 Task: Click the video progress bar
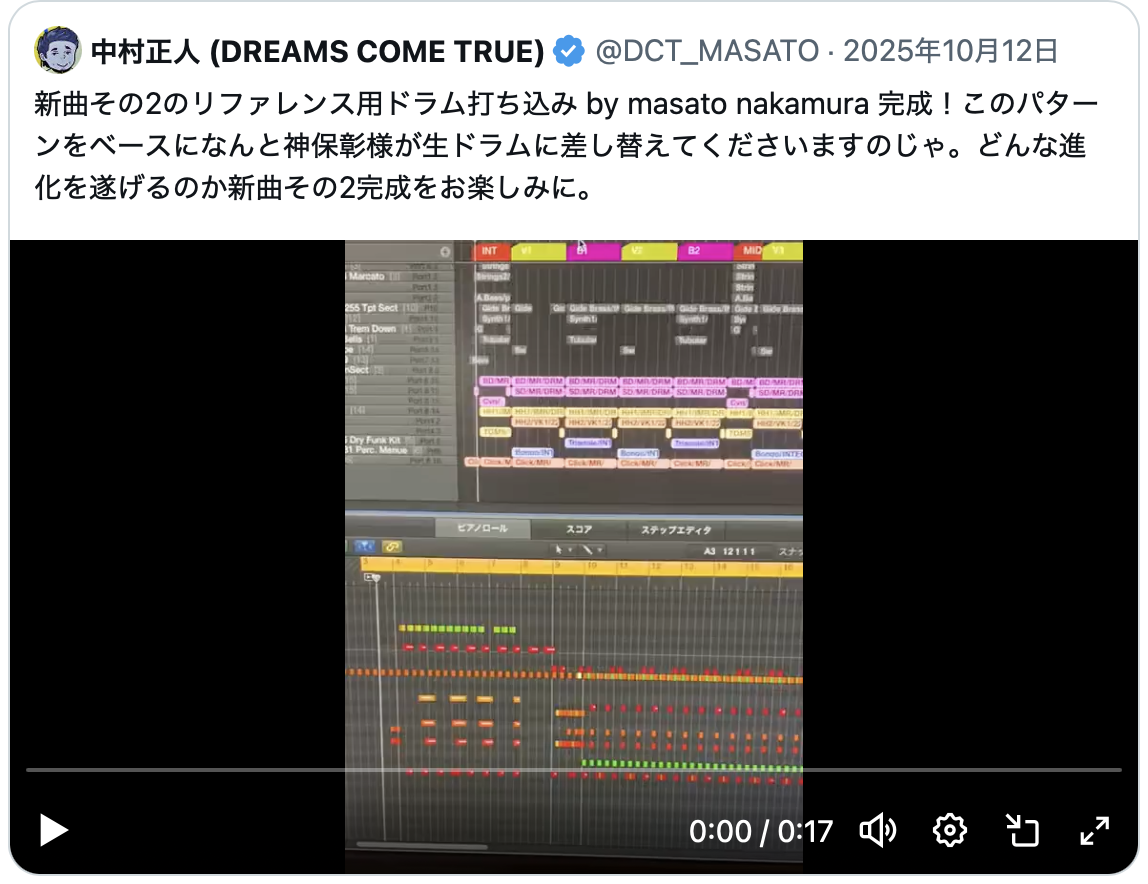tap(574, 770)
